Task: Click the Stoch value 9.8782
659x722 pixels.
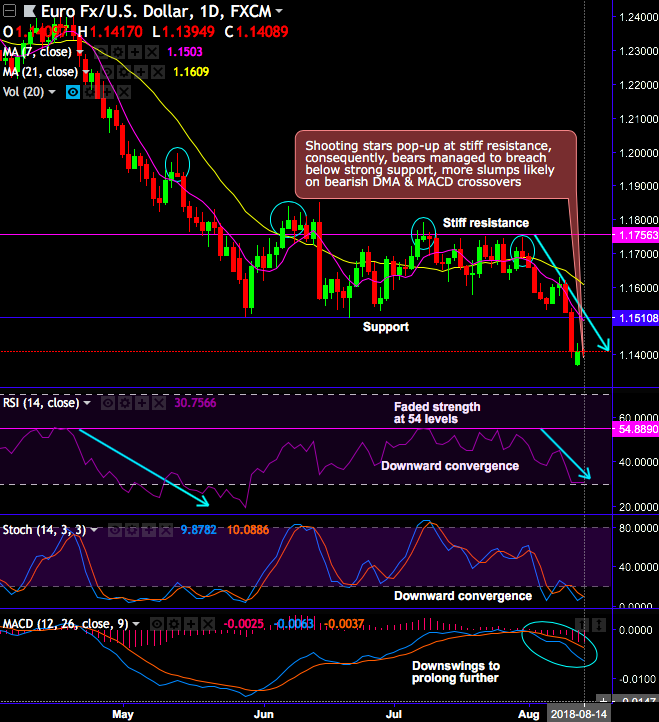Action: pyautogui.click(x=198, y=530)
